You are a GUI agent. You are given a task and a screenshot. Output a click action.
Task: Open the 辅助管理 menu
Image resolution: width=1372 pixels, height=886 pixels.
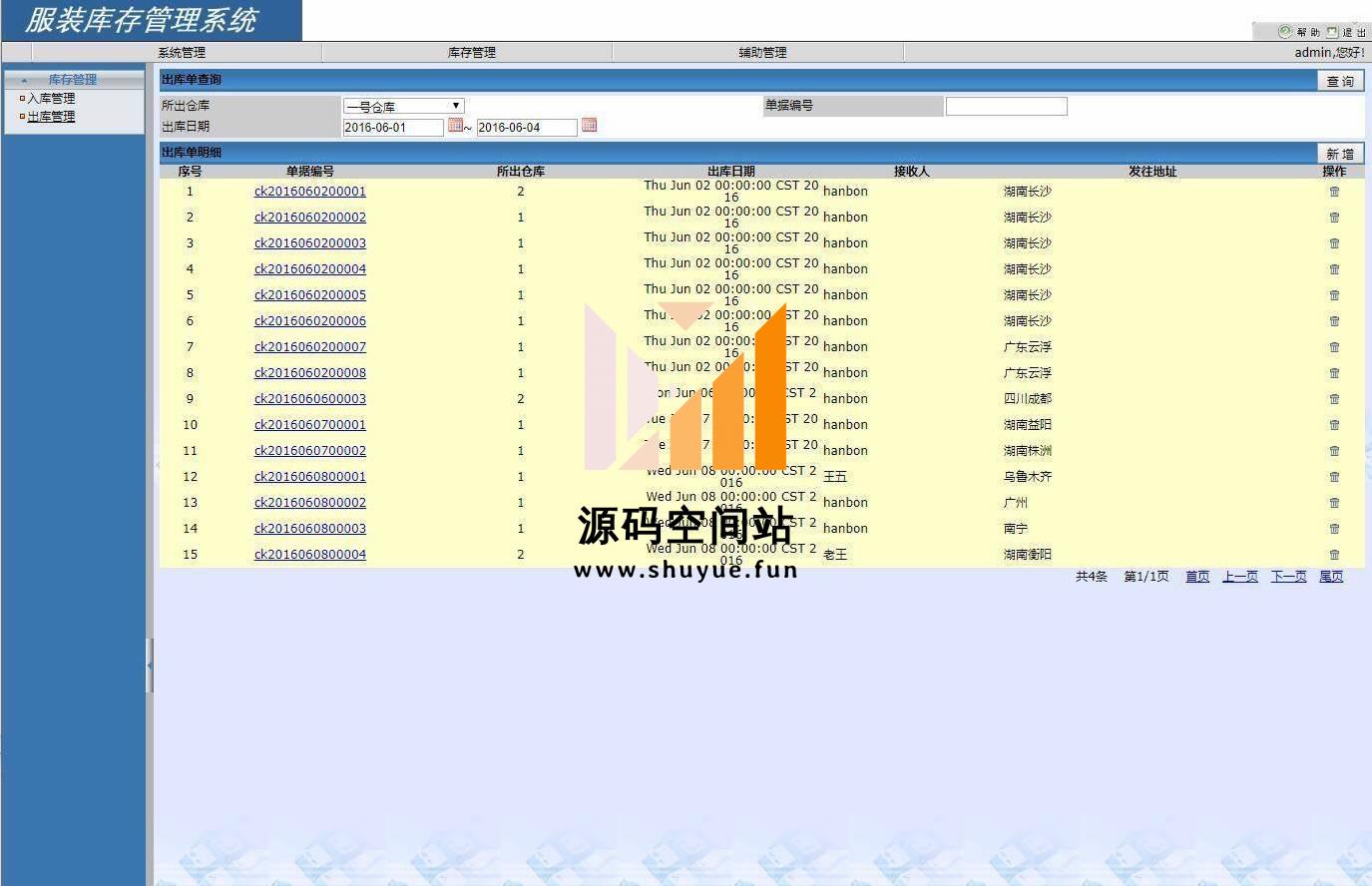pyautogui.click(x=762, y=53)
